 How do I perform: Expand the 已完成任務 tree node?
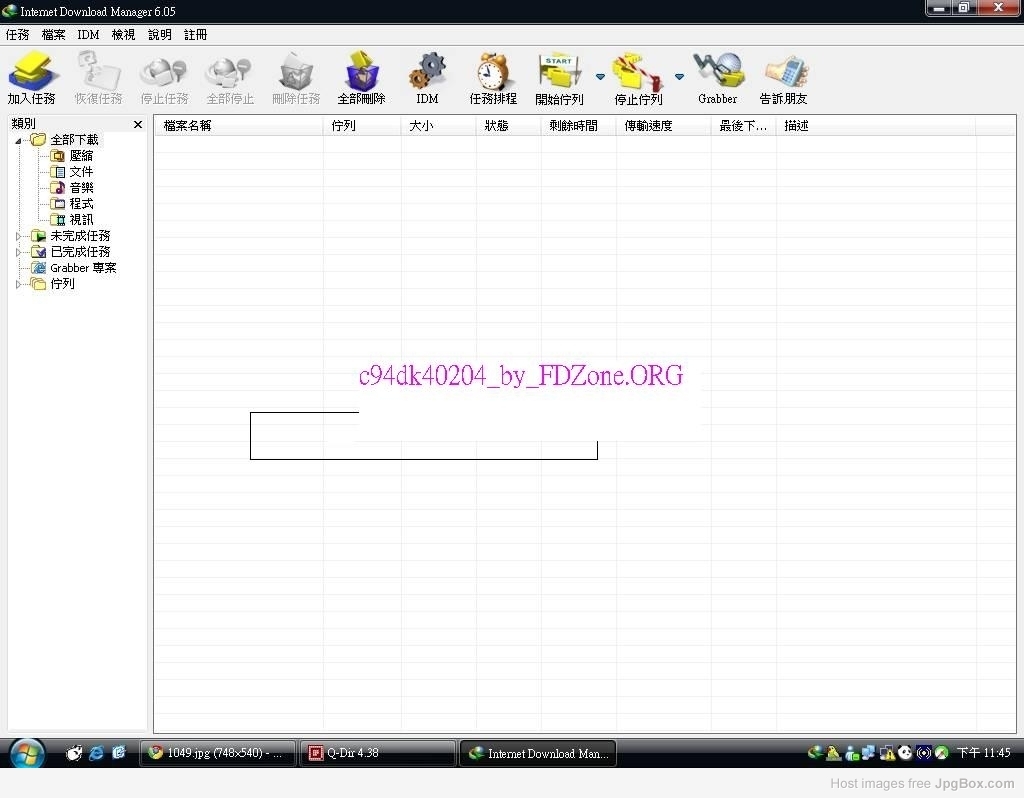pos(18,252)
